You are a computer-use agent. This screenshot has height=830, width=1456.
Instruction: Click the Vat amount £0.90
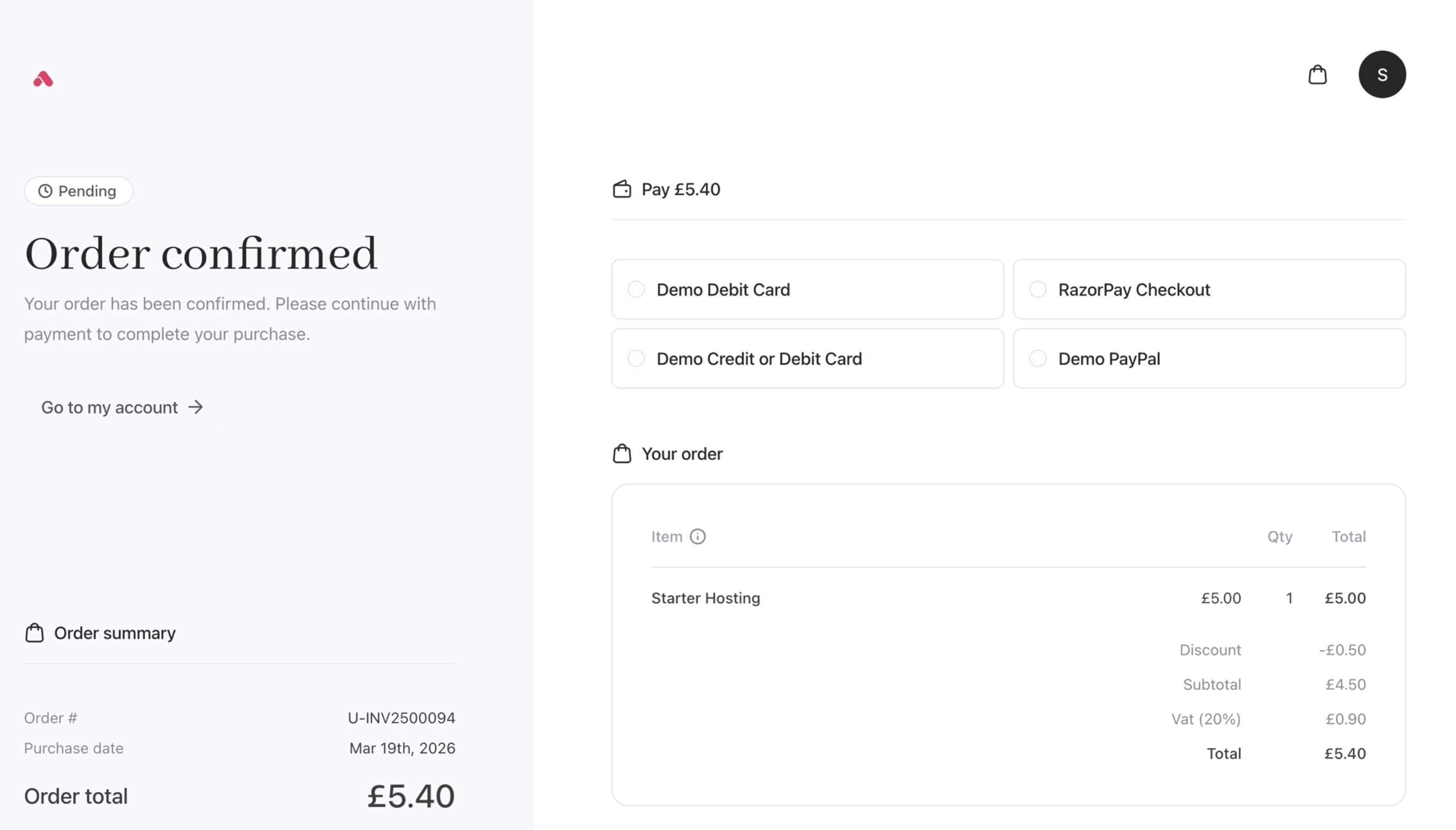point(1345,719)
